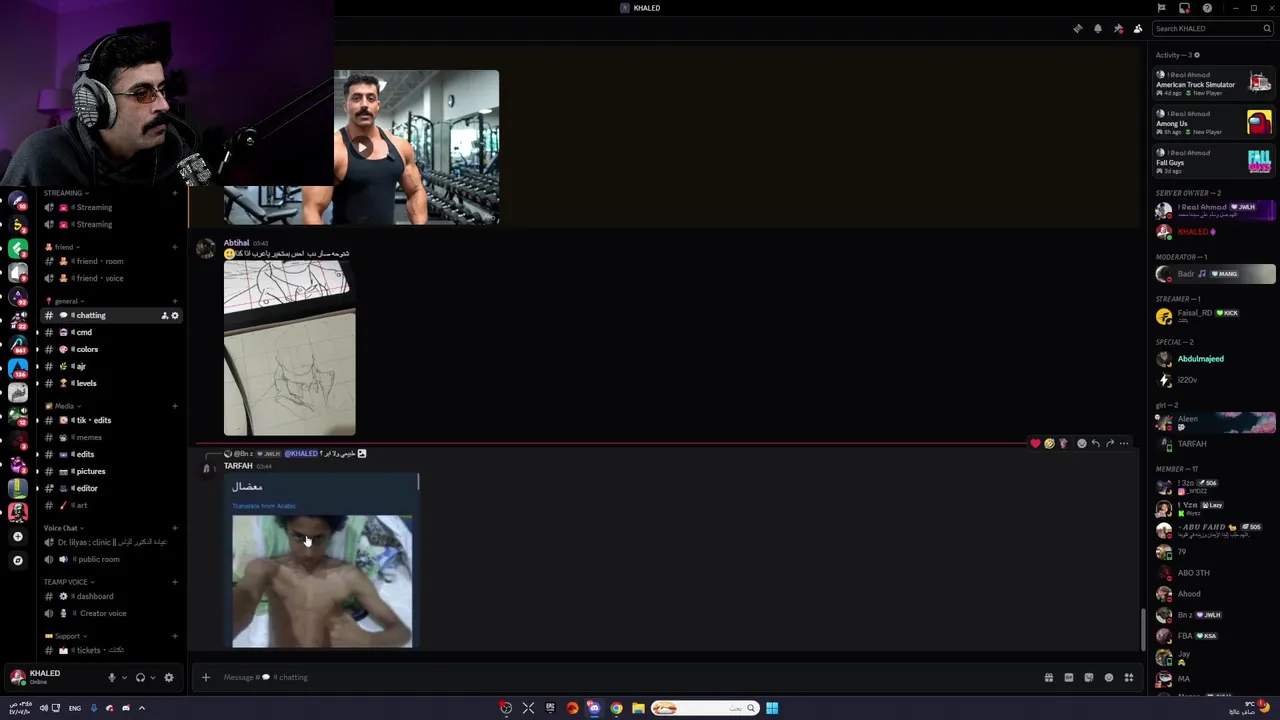Collapse the STREAMING category
Screen dimensions: 1280x720
[x=65, y=193]
